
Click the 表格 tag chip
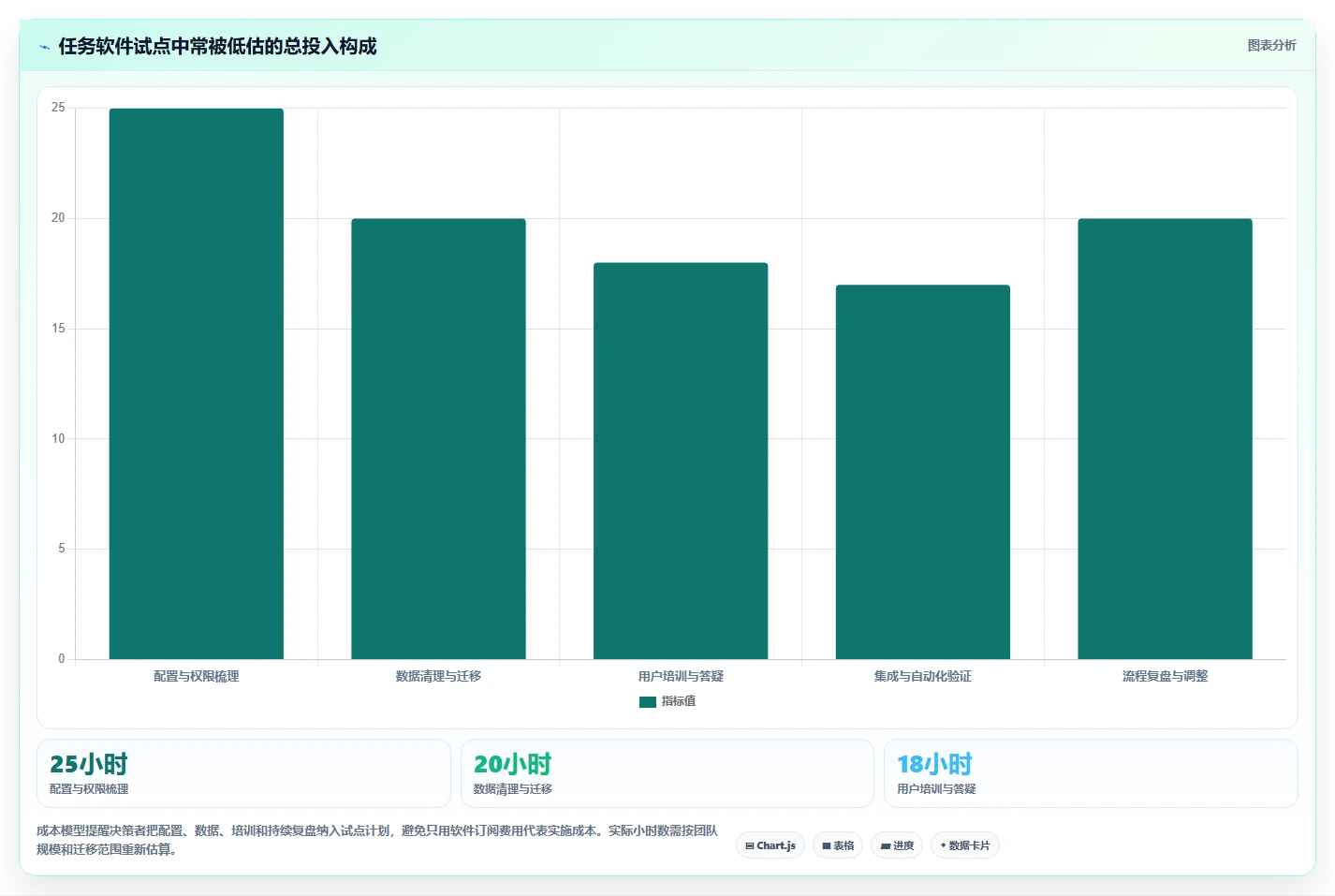click(x=838, y=845)
